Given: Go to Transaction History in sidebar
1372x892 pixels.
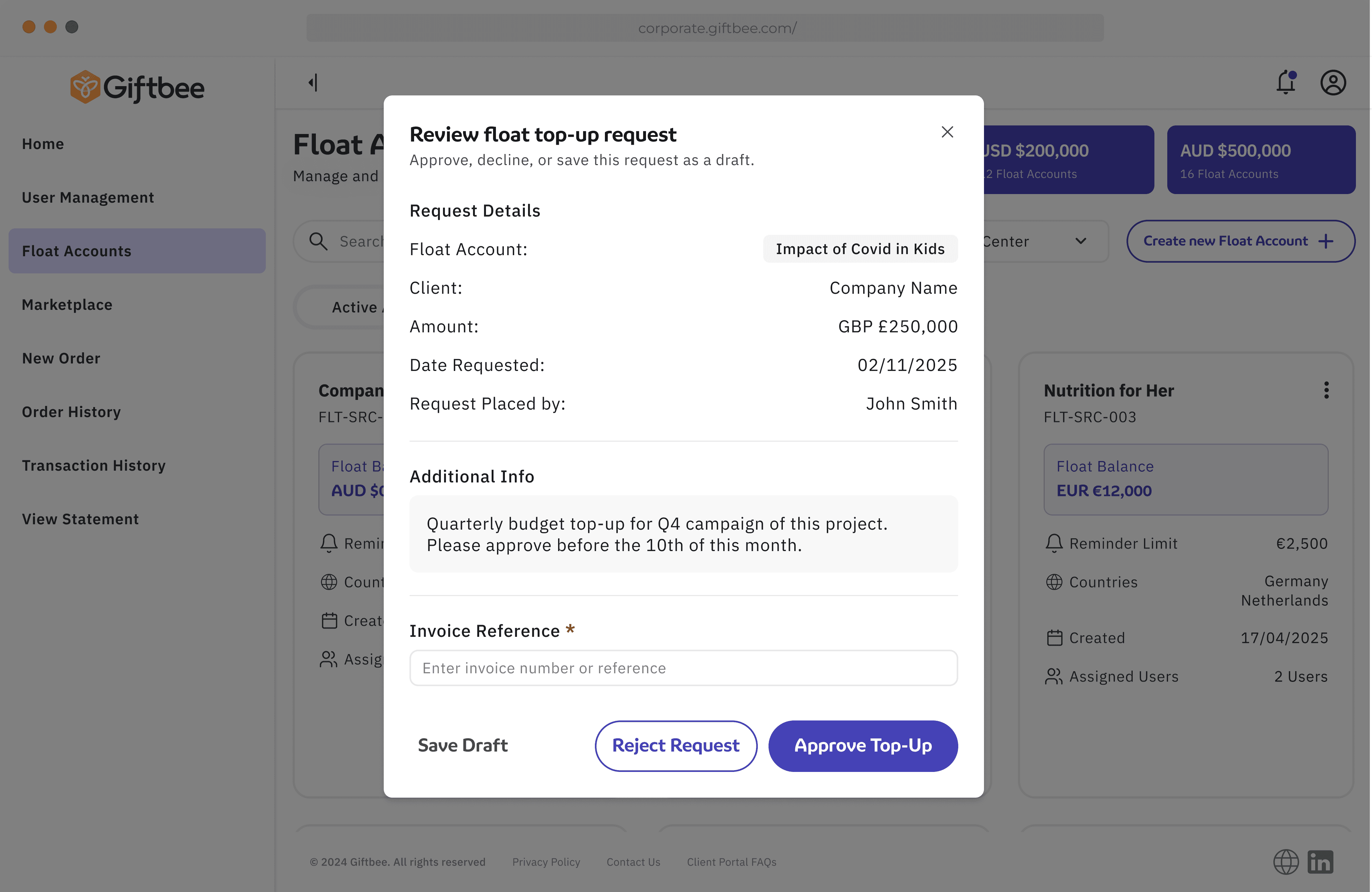Looking at the screenshot, I should [x=93, y=465].
